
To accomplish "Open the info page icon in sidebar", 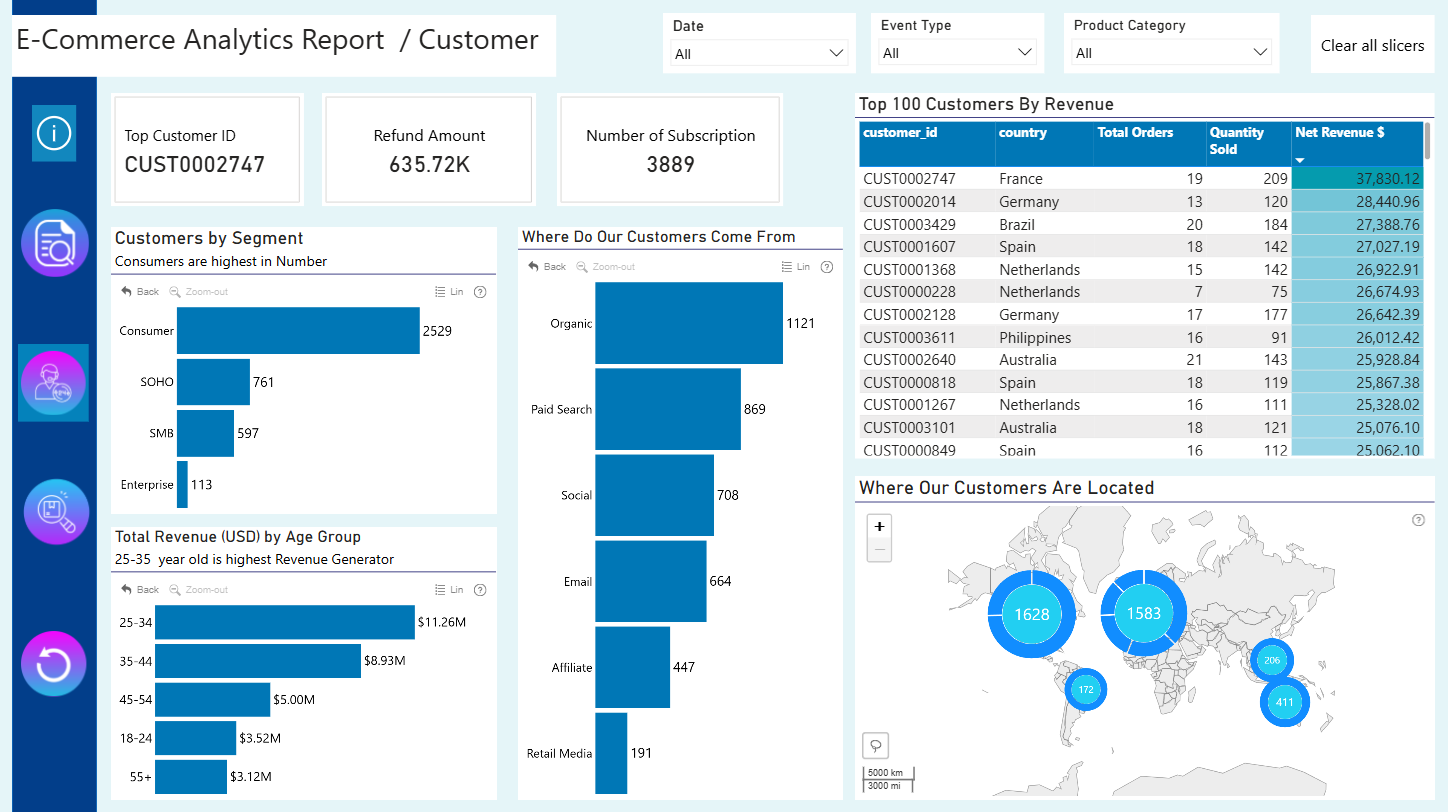I will (54, 133).
